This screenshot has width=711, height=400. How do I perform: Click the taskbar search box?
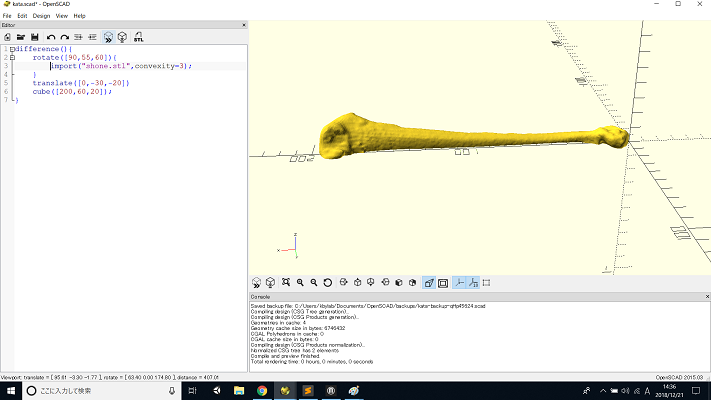coord(102,390)
